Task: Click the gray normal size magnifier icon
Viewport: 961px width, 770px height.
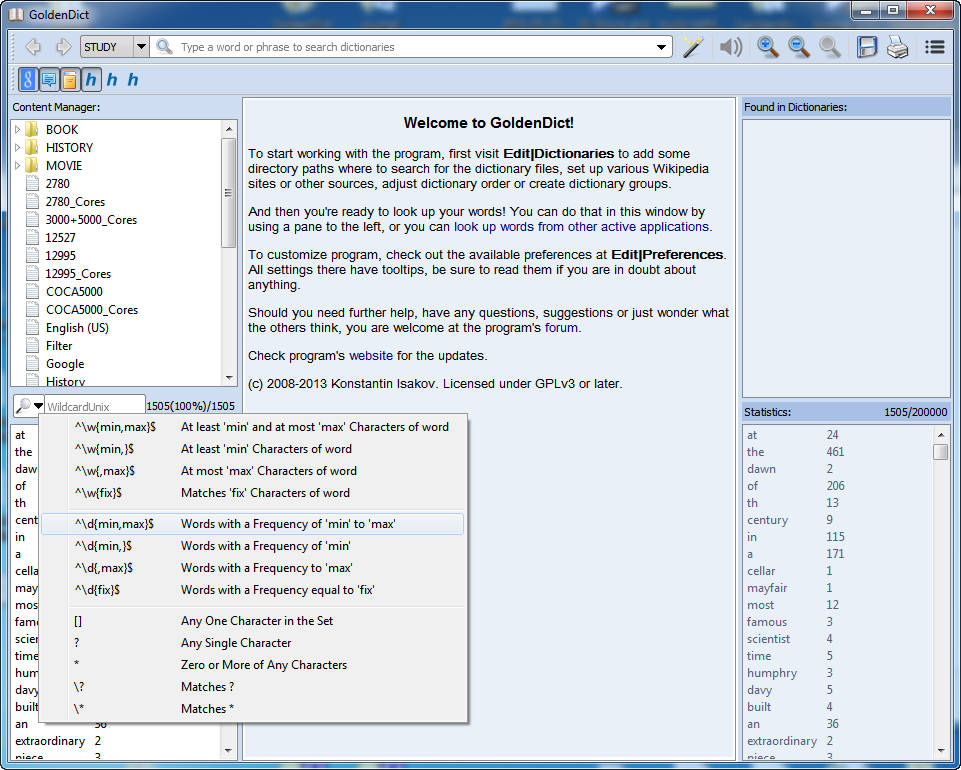Action: point(830,47)
